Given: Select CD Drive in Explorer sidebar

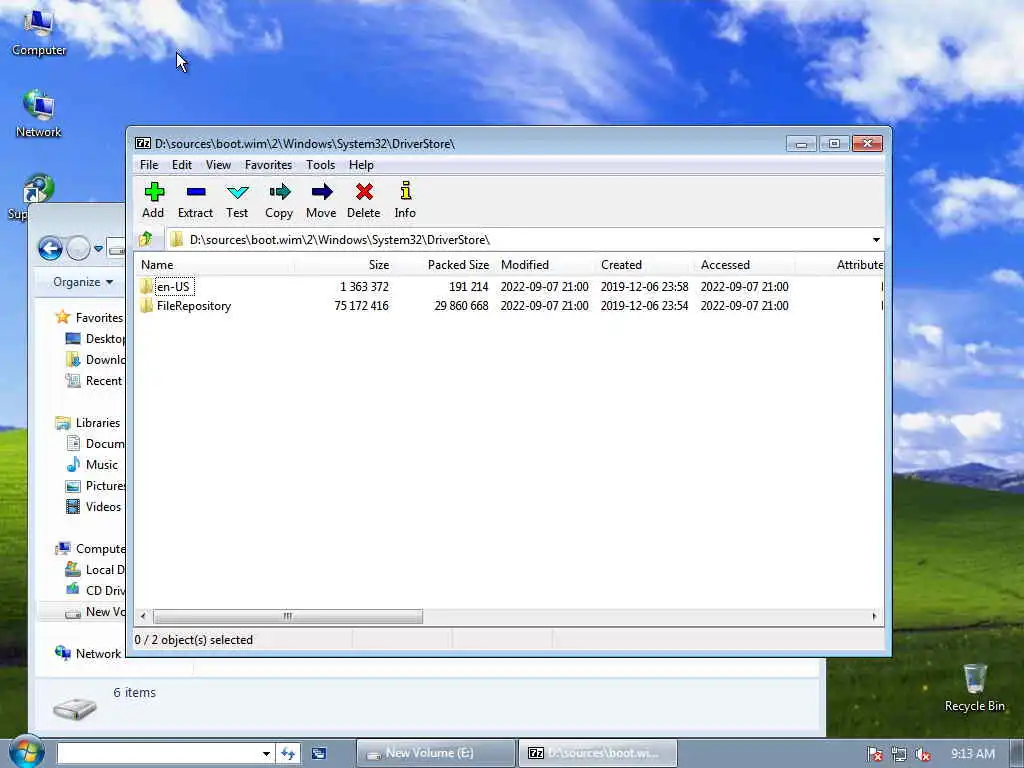Looking at the screenshot, I should [95, 590].
